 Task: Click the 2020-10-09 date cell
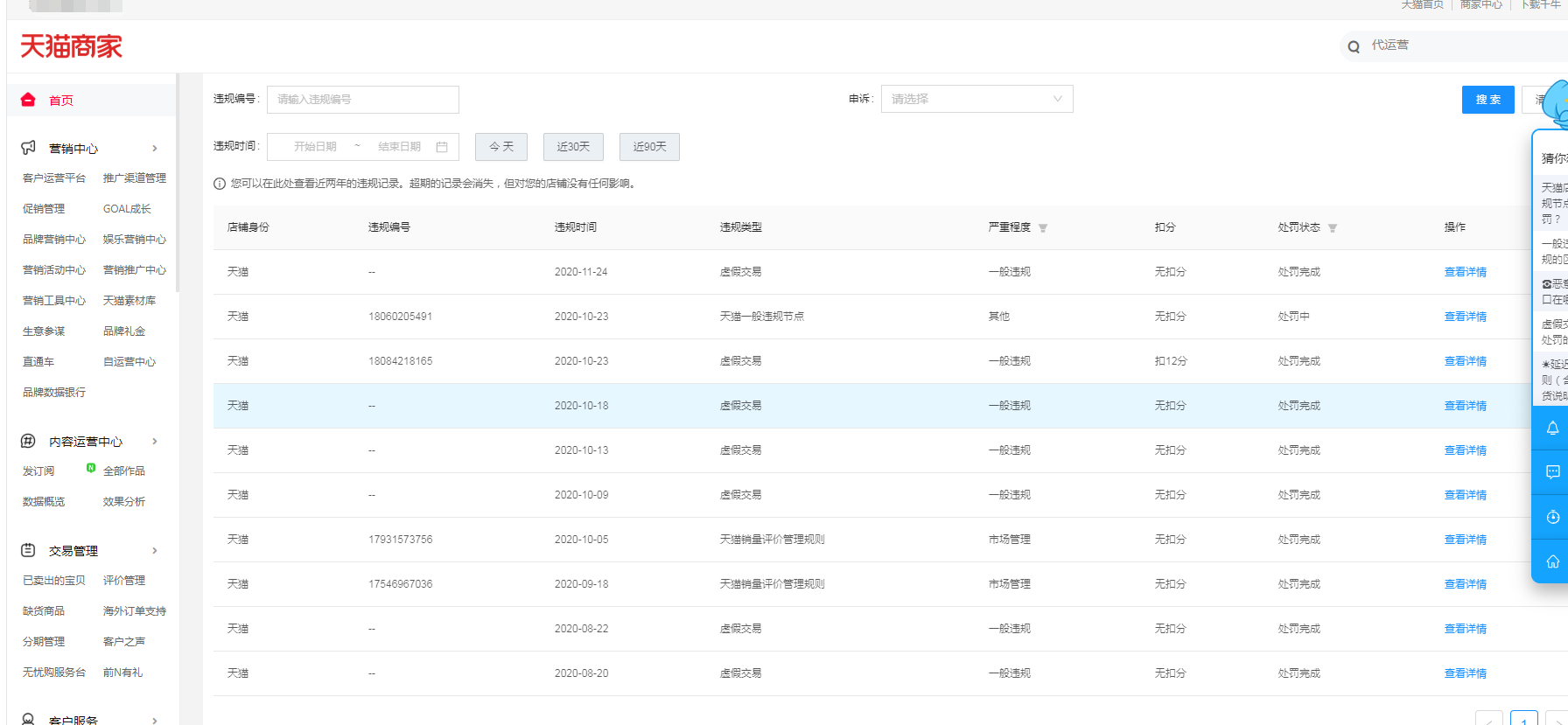(x=581, y=495)
